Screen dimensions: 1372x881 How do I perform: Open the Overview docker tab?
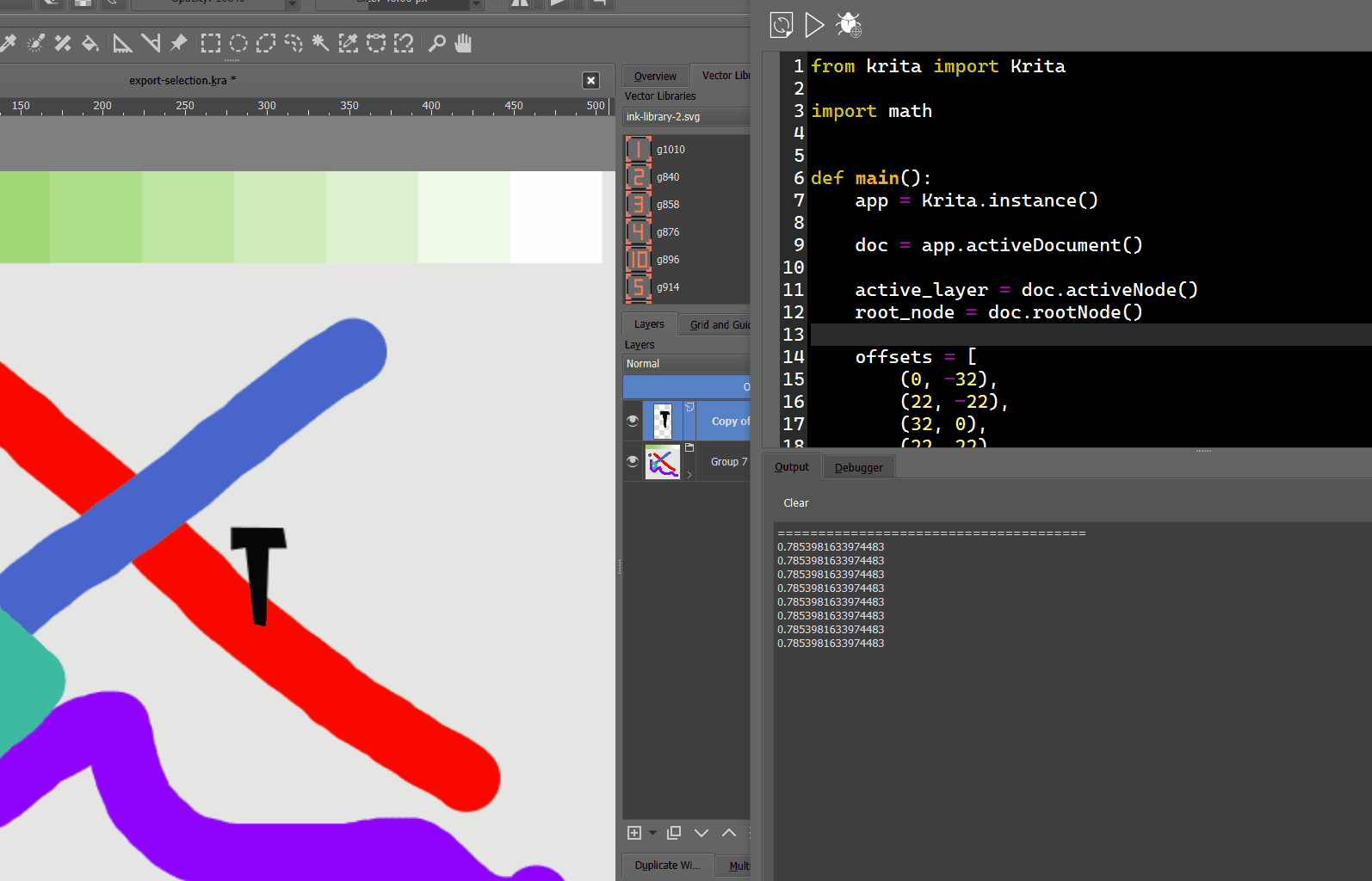pos(655,76)
